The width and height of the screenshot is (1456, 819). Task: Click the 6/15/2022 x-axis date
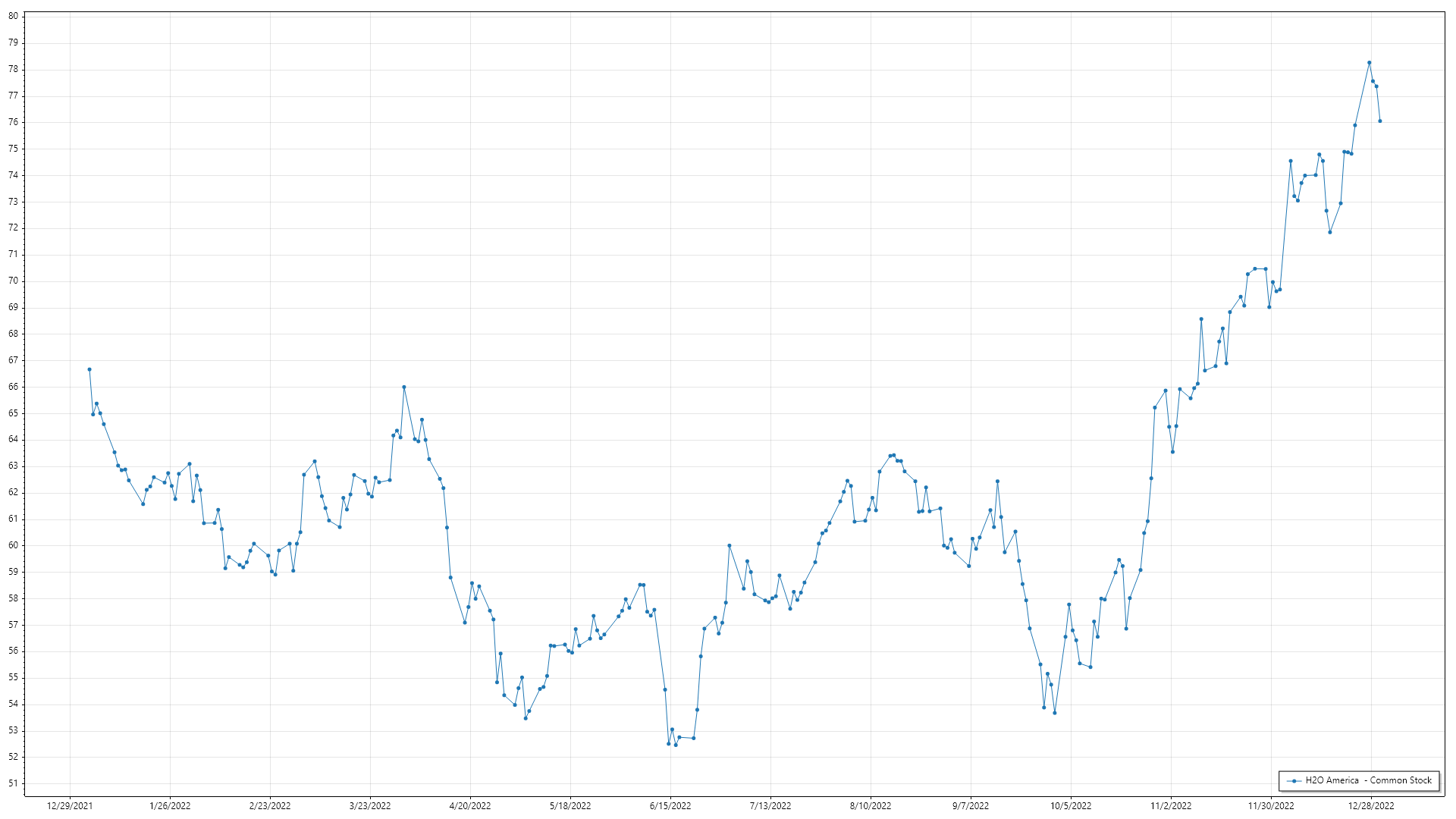tap(670, 806)
